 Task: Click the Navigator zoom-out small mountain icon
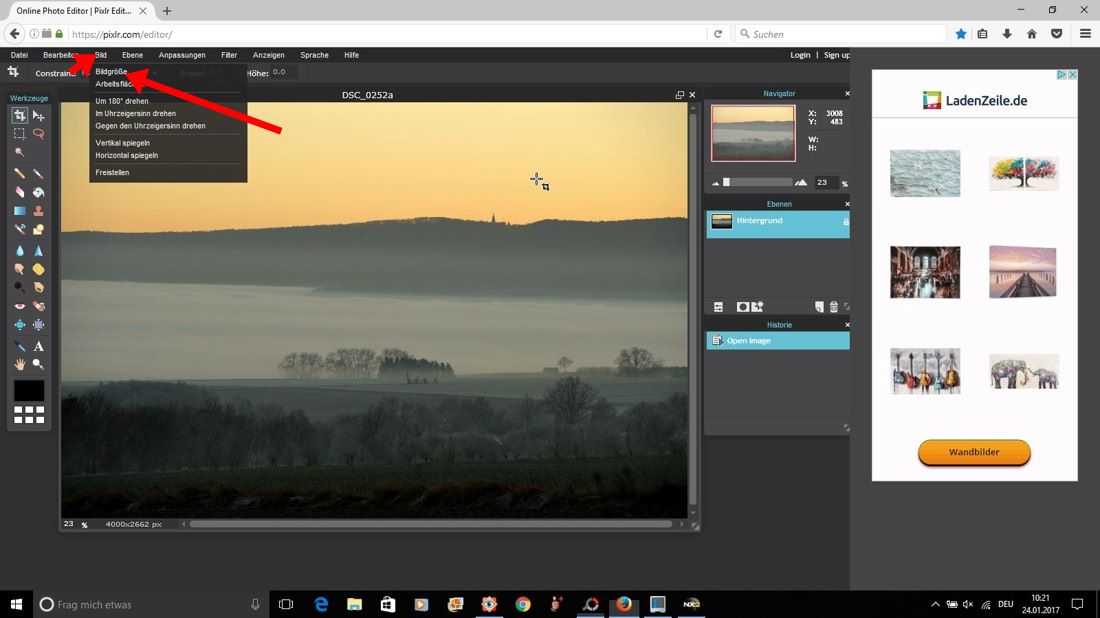tap(716, 183)
